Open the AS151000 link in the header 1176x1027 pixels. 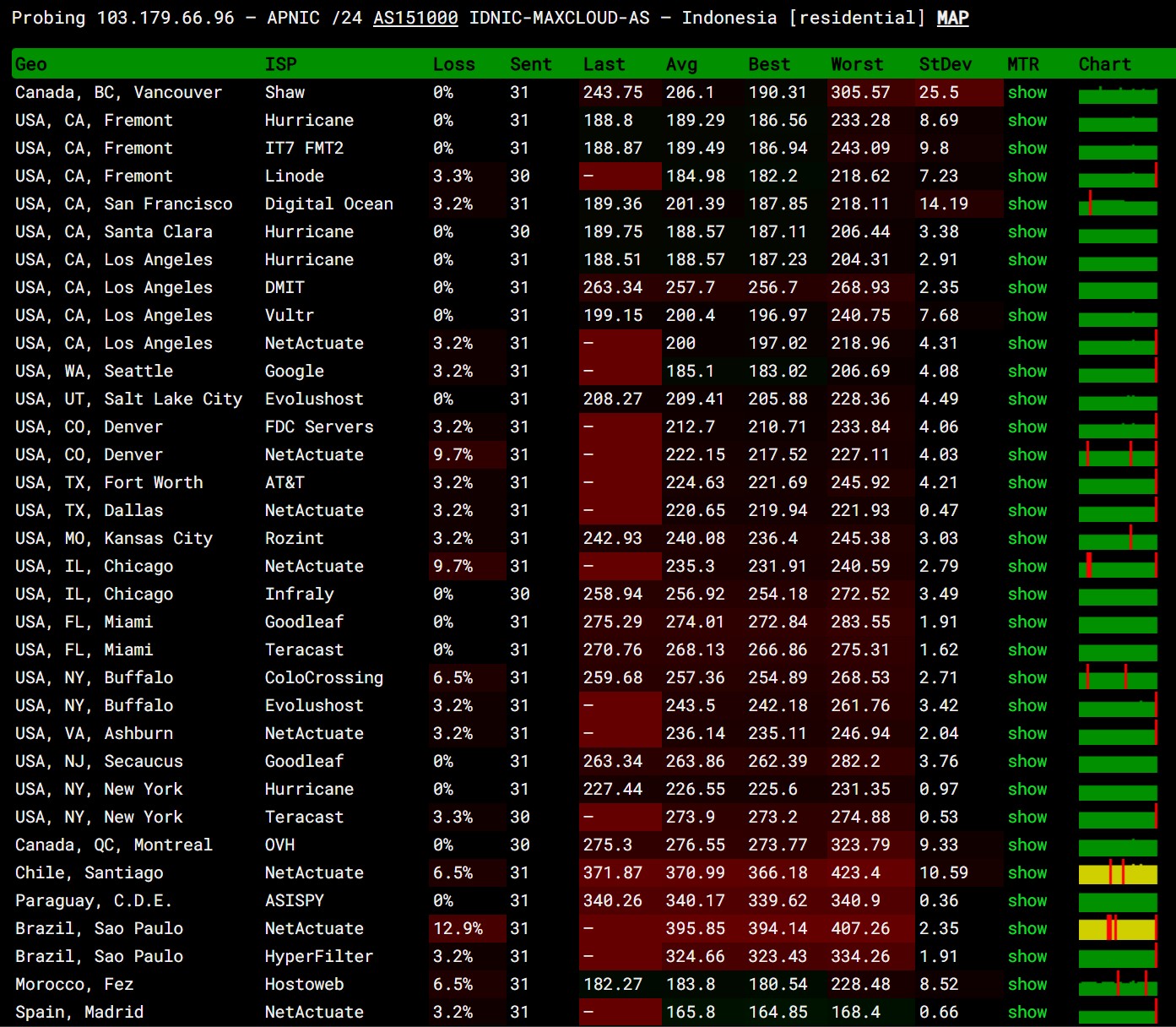pyautogui.click(x=415, y=18)
